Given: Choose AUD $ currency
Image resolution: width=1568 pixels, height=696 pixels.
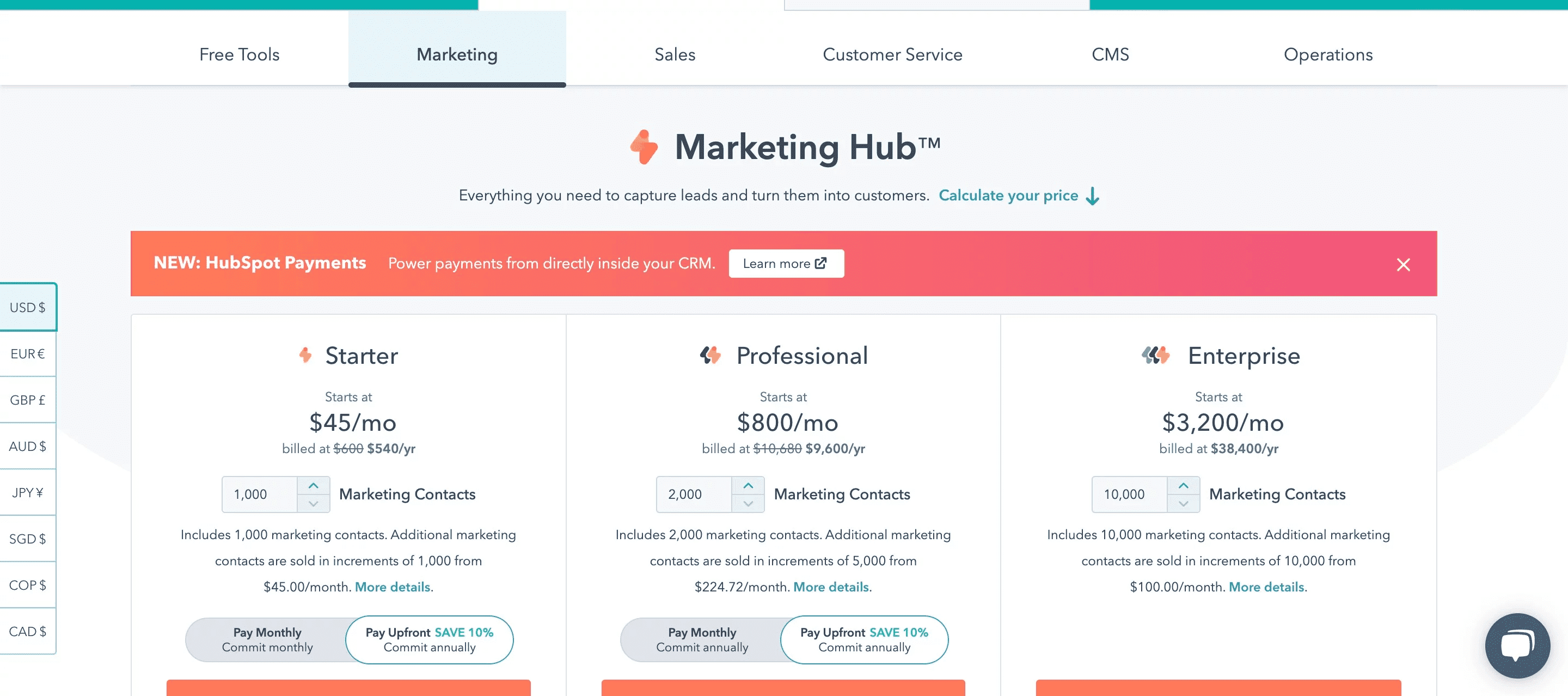Looking at the screenshot, I should pos(27,447).
